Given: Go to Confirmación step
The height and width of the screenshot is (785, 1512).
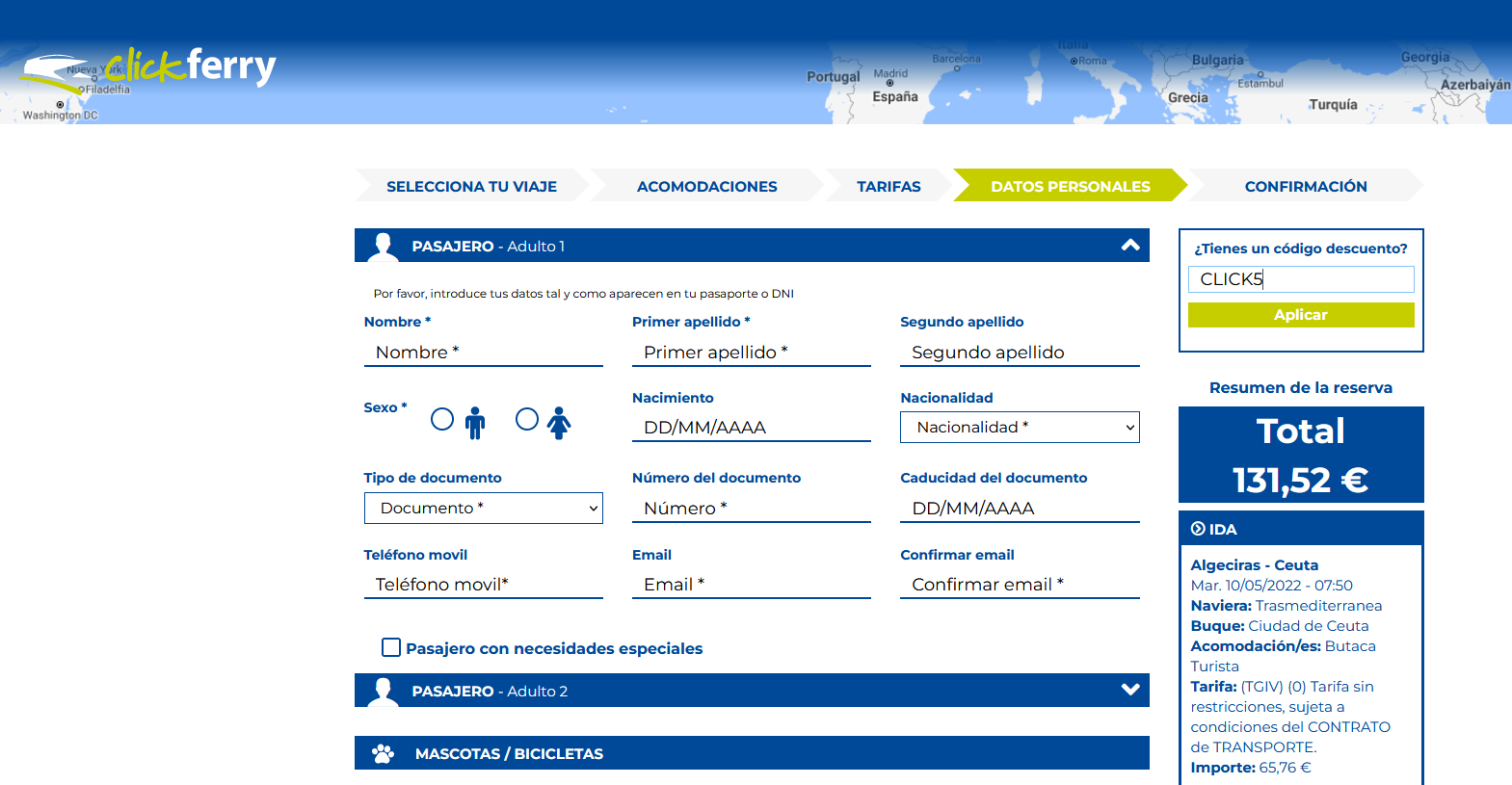Looking at the screenshot, I should [1306, 186].
